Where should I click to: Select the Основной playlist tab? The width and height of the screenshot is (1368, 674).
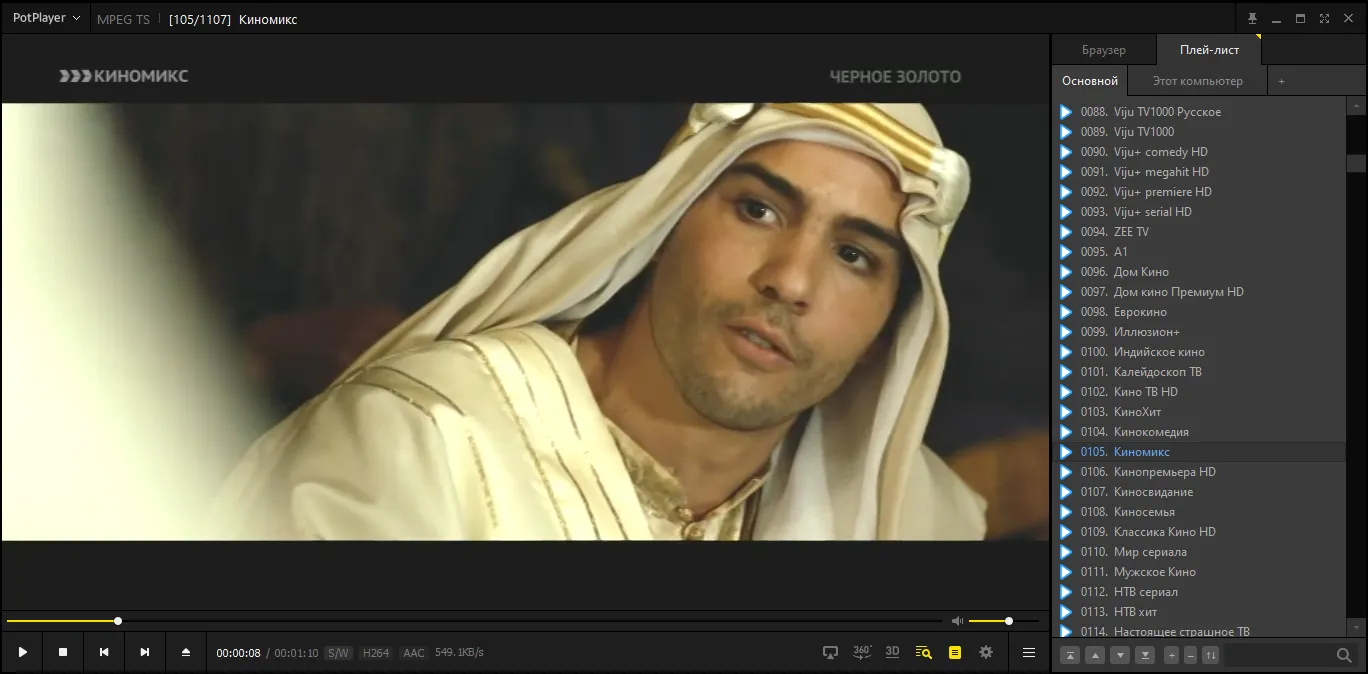(1090, 81)
